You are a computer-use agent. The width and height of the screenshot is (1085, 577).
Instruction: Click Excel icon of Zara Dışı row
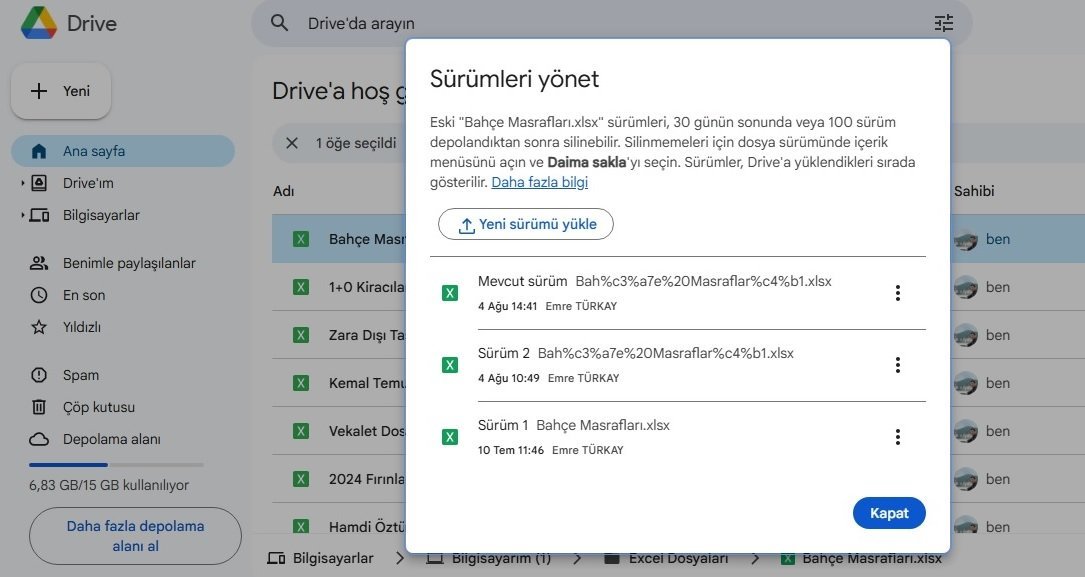[301, 336]
